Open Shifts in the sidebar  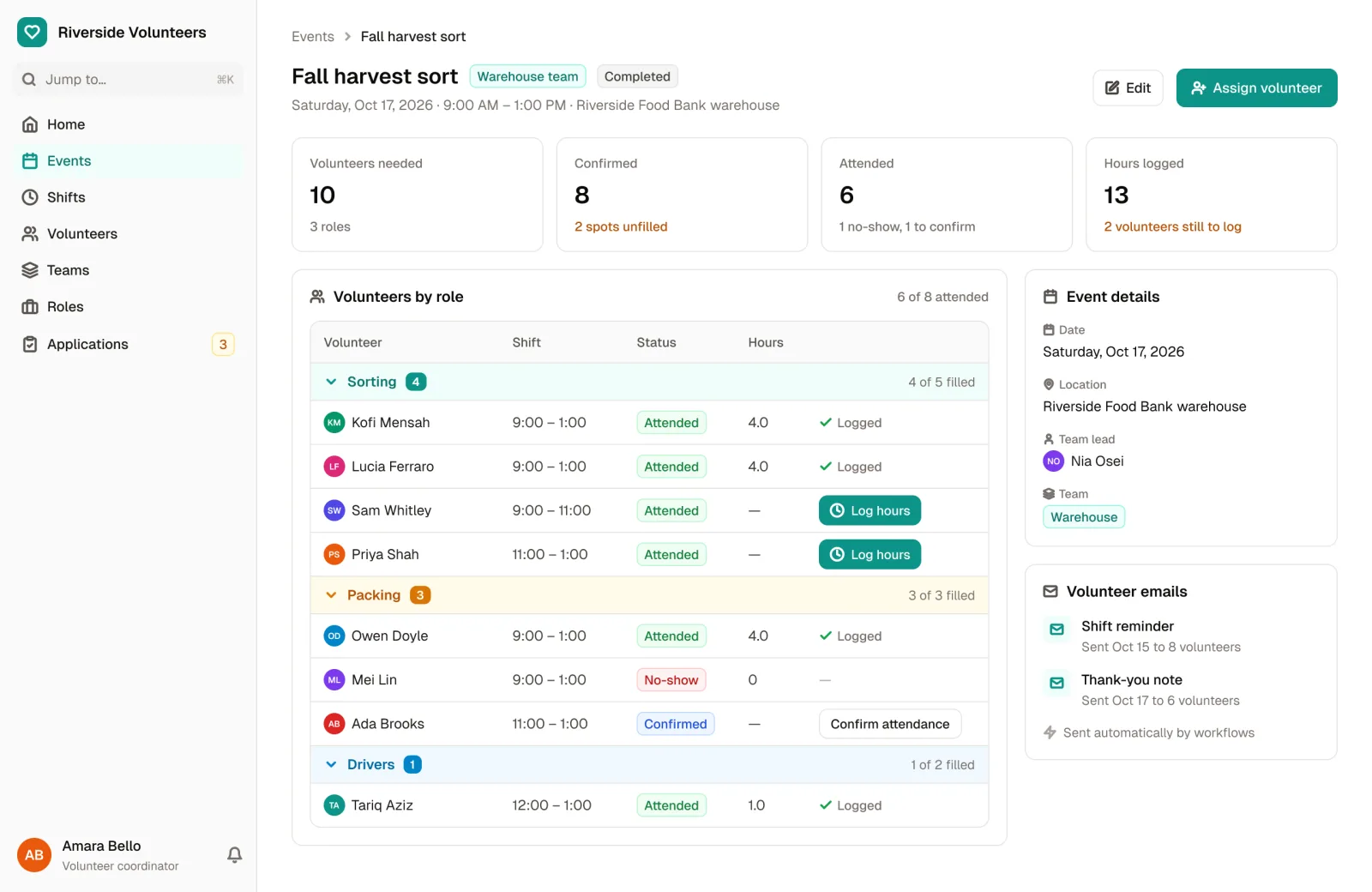click(x=129, y=197)
